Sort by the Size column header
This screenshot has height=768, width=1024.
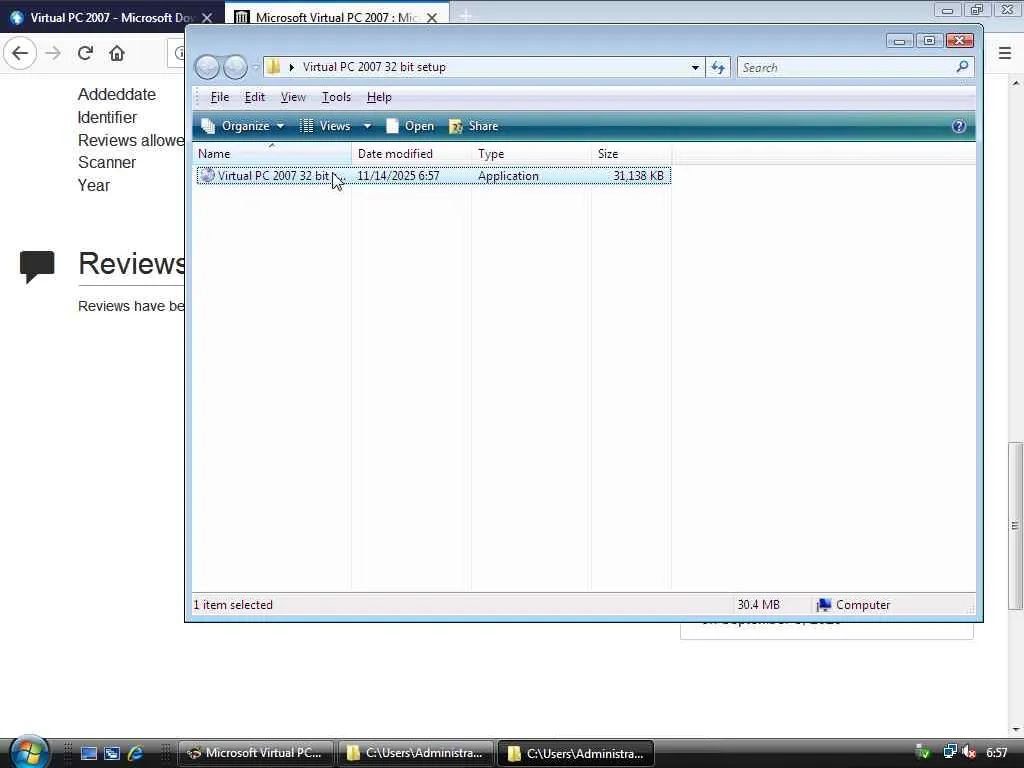pyautogui.click(x=632, y=153)
